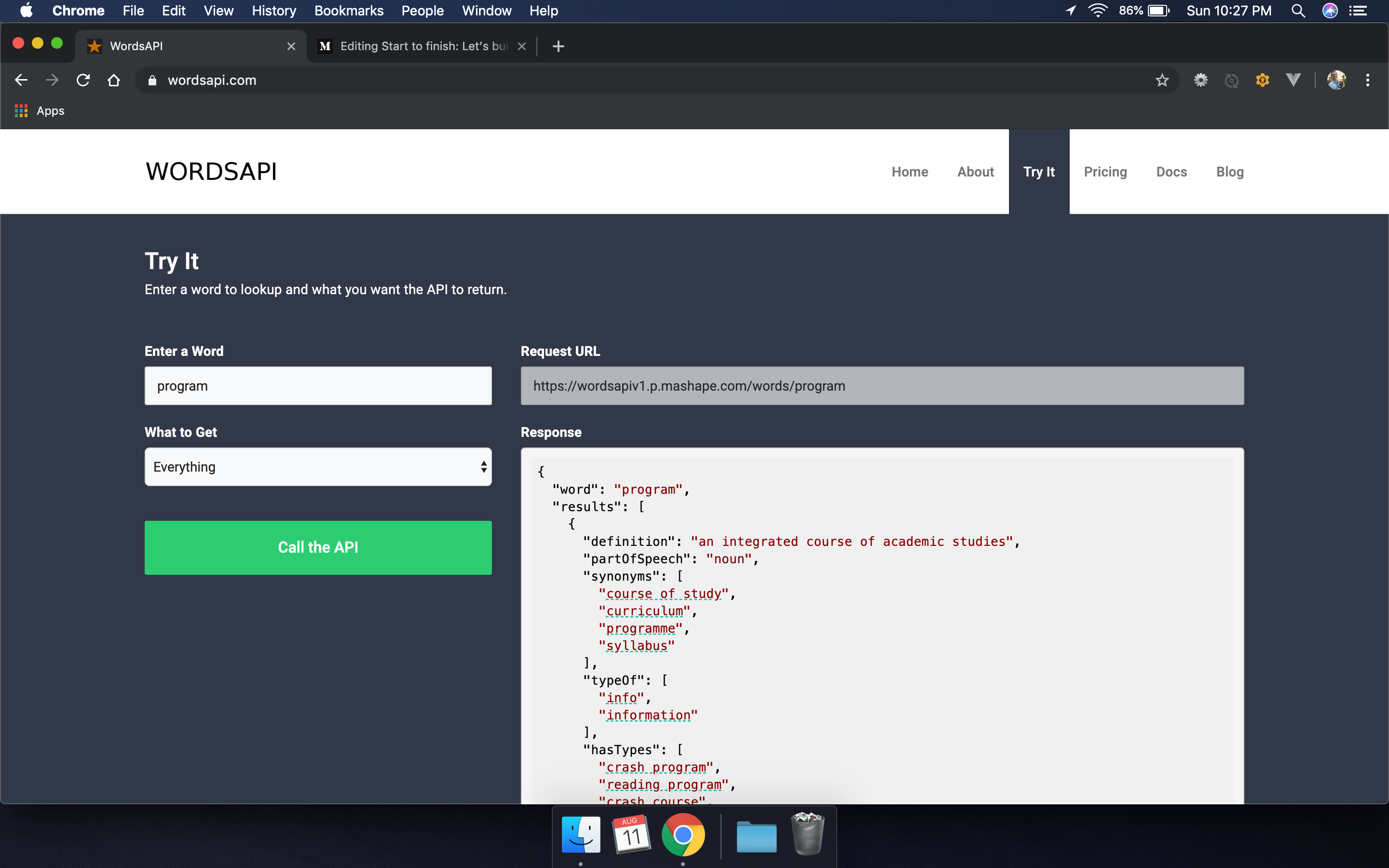This screenshot has height=868, width=1389.
Task: Open Notification Center list icon
Action: [x=1358, y=10]
